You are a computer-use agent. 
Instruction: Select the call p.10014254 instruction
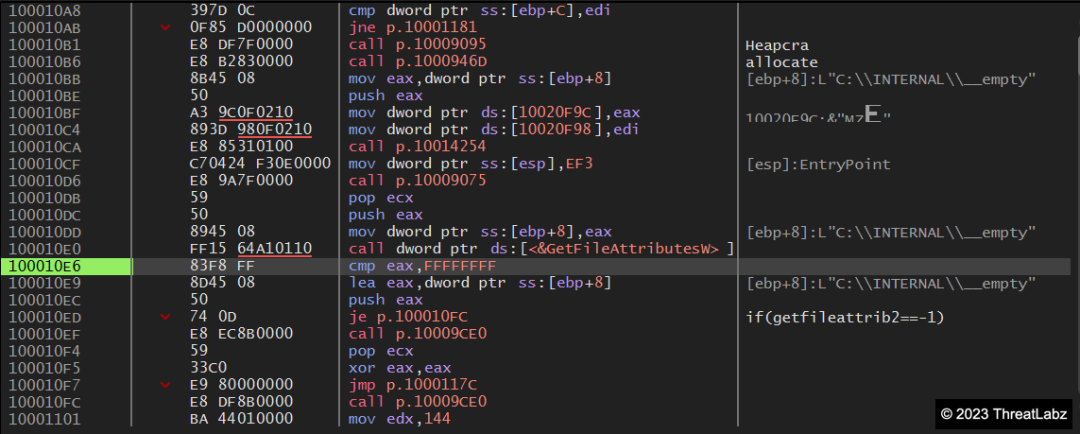point(418,146)
